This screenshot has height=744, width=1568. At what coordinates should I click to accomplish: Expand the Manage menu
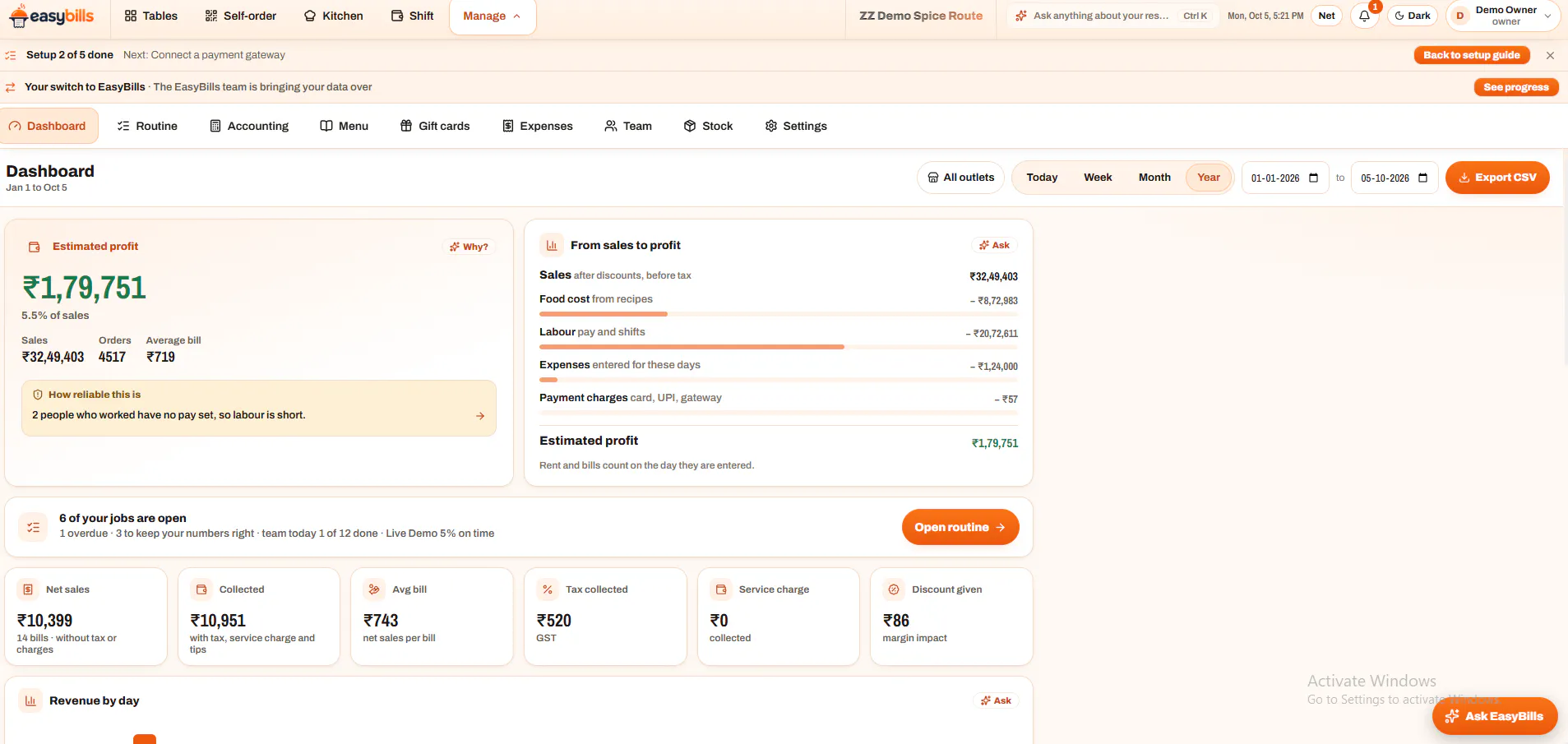pos(493,16)
